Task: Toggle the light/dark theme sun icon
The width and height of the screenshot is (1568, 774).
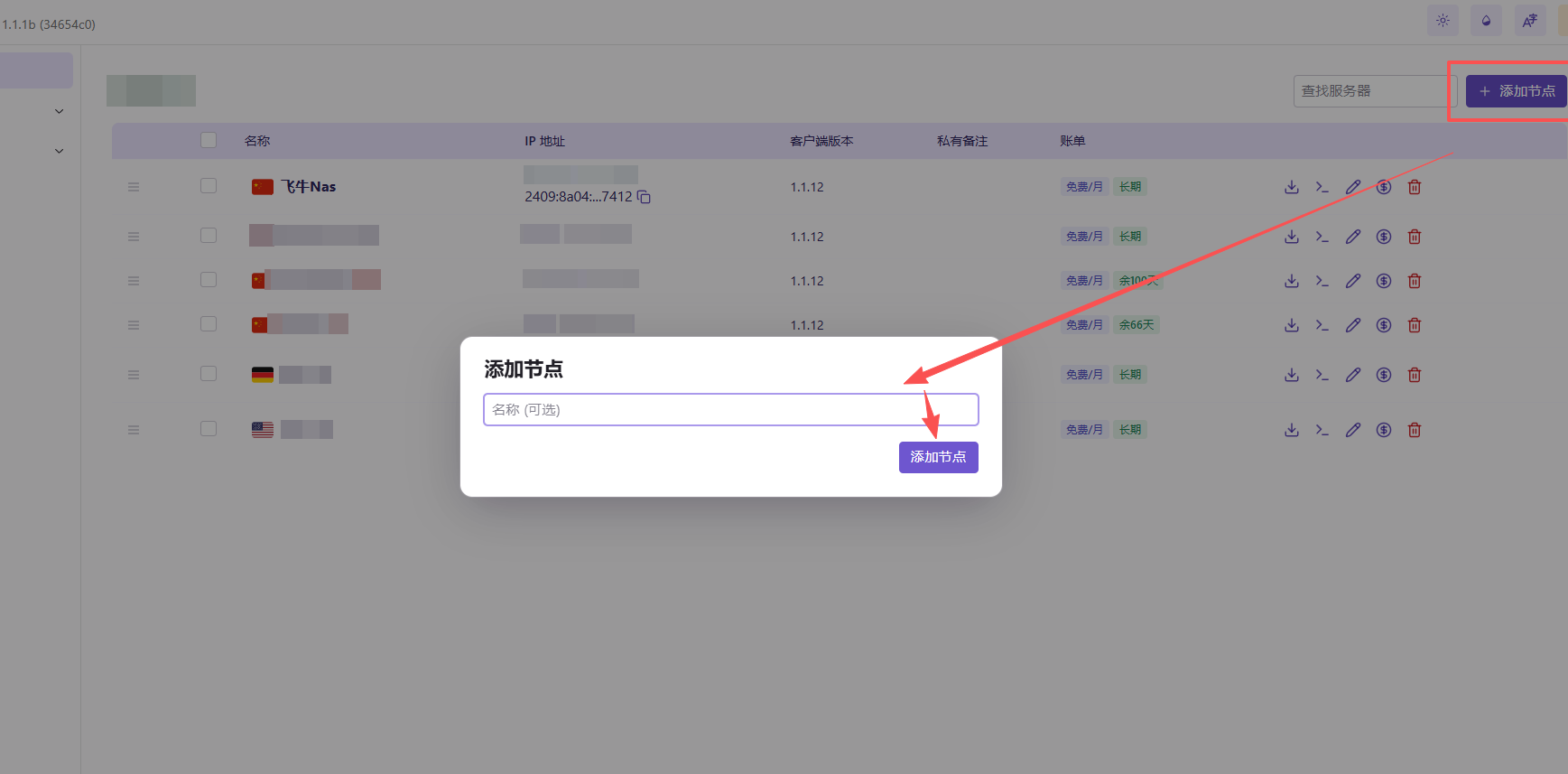Action: (1443, 21)
